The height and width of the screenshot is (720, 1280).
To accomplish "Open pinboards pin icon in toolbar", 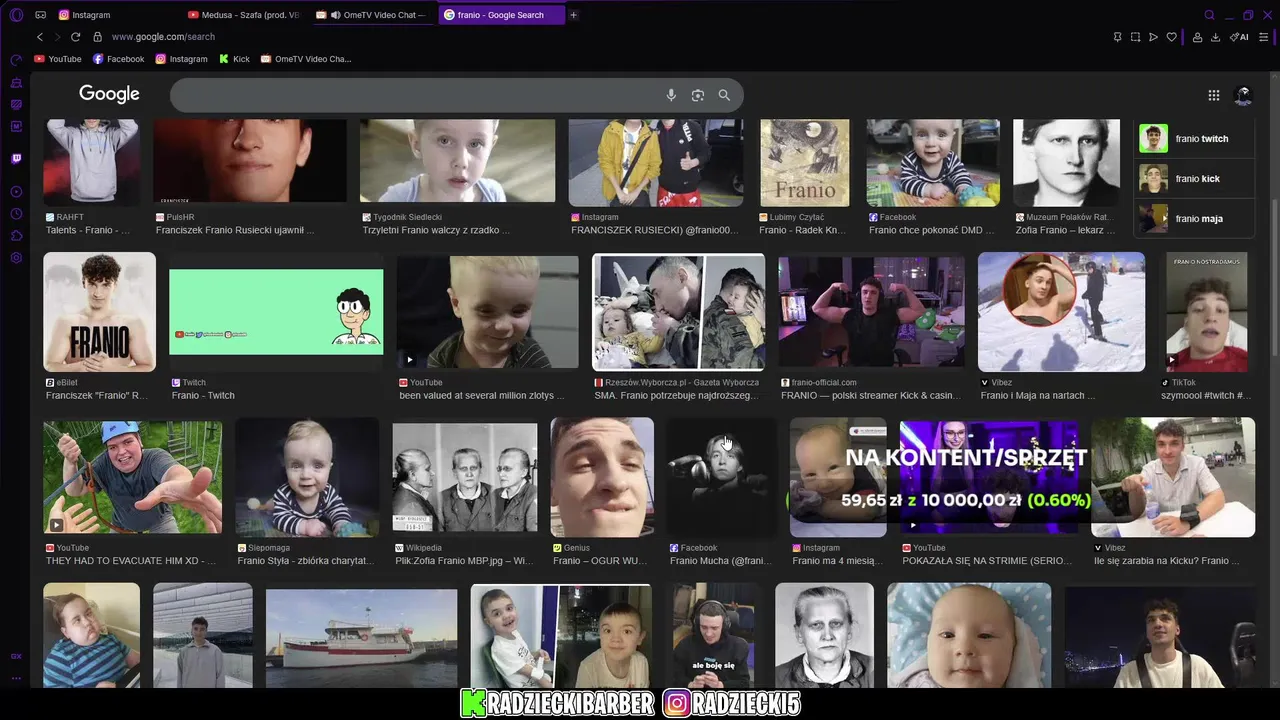I will [x=1117, y=37].
